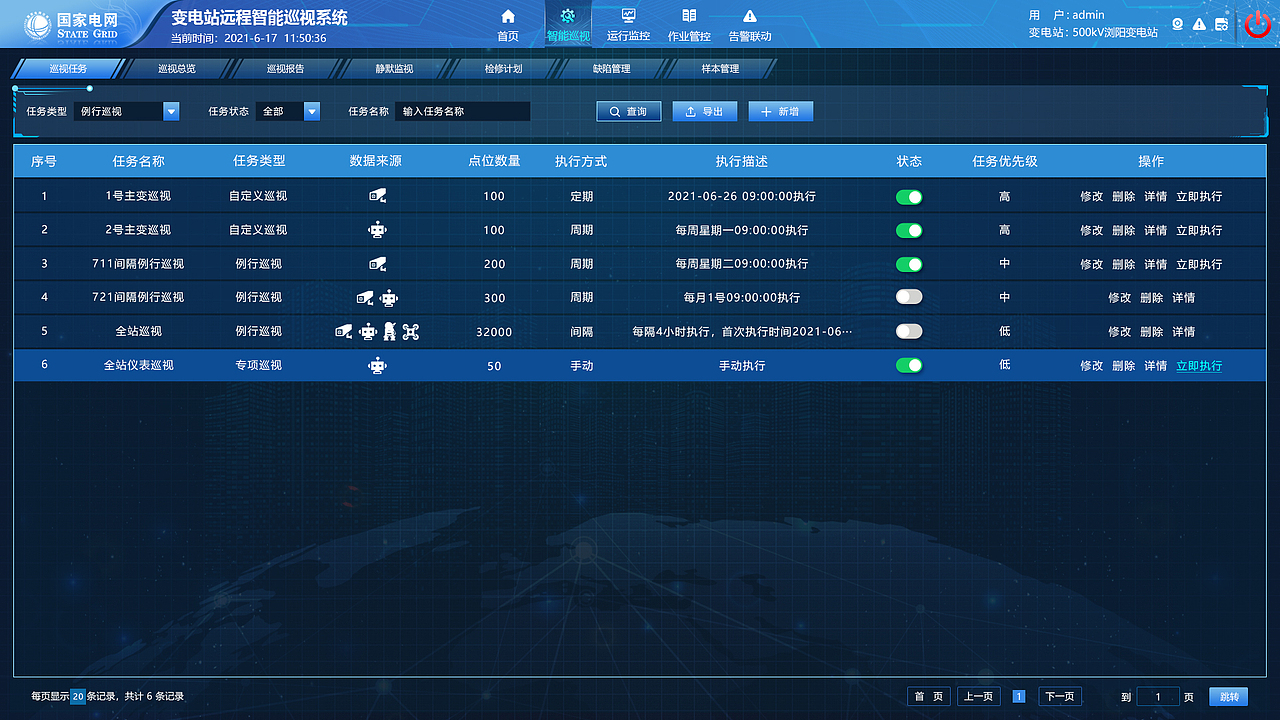The image size is (1280, 720).
Task: Toggle the 状态 switch for 1号主变巡视
Action: pyautogui.click(x=909, y=196)
